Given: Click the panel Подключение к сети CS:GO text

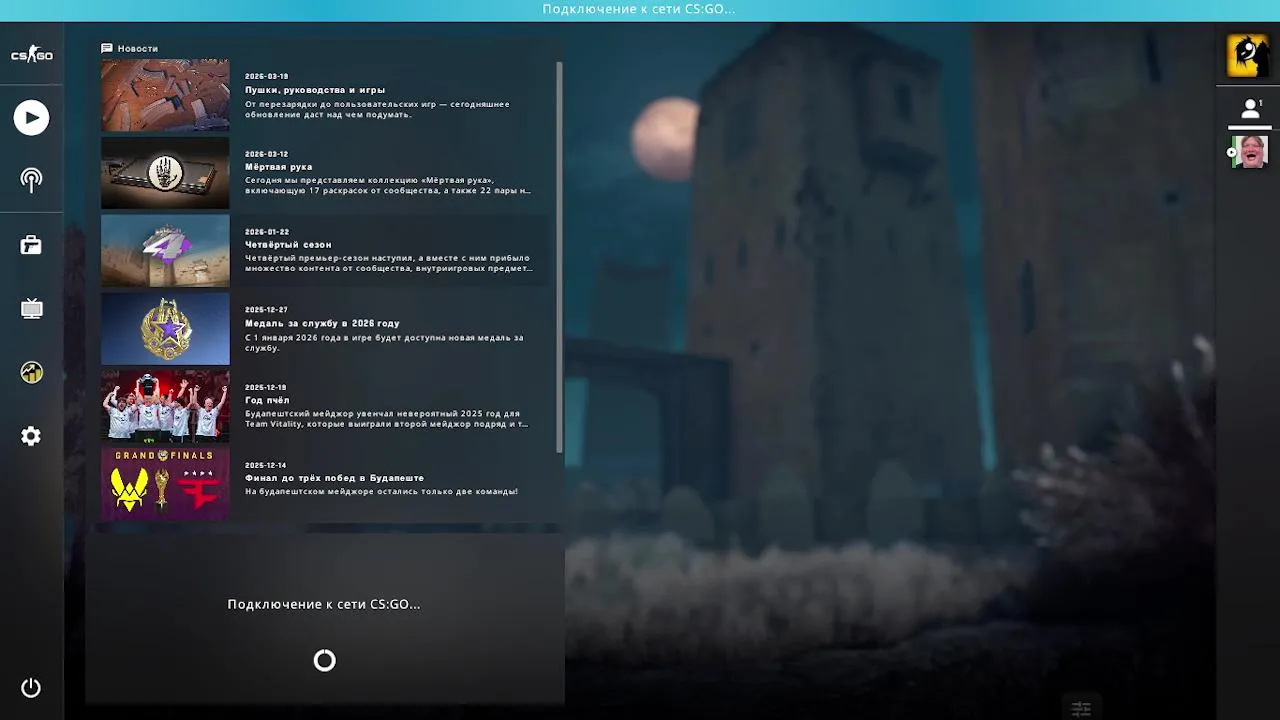Looking at the screenshot, I should click(x=324, y=604).
